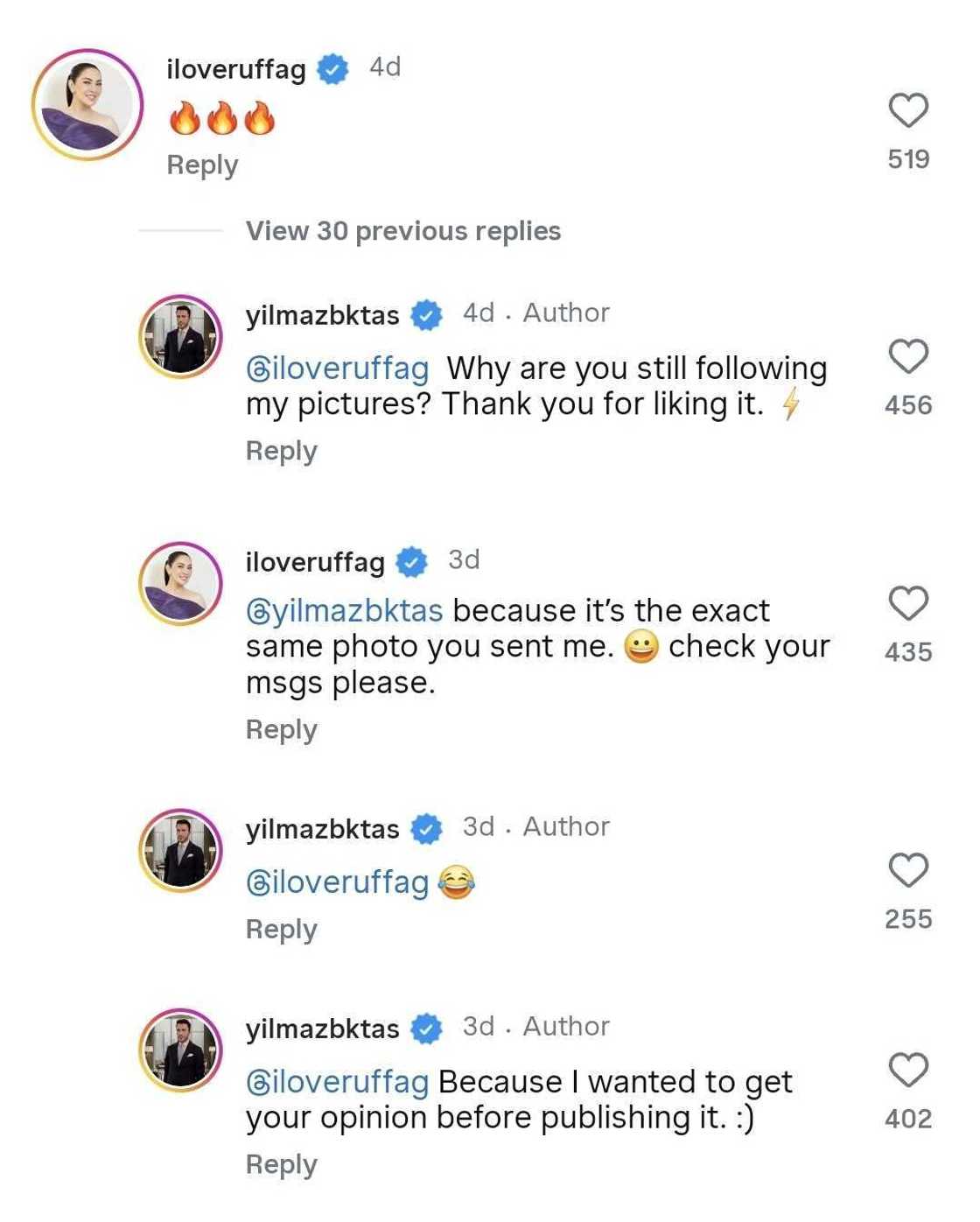Screen dimensions: 980x1222
Task: Open yilmazbktas avatar beside laughing emoji reply
Action: (181, 851)
